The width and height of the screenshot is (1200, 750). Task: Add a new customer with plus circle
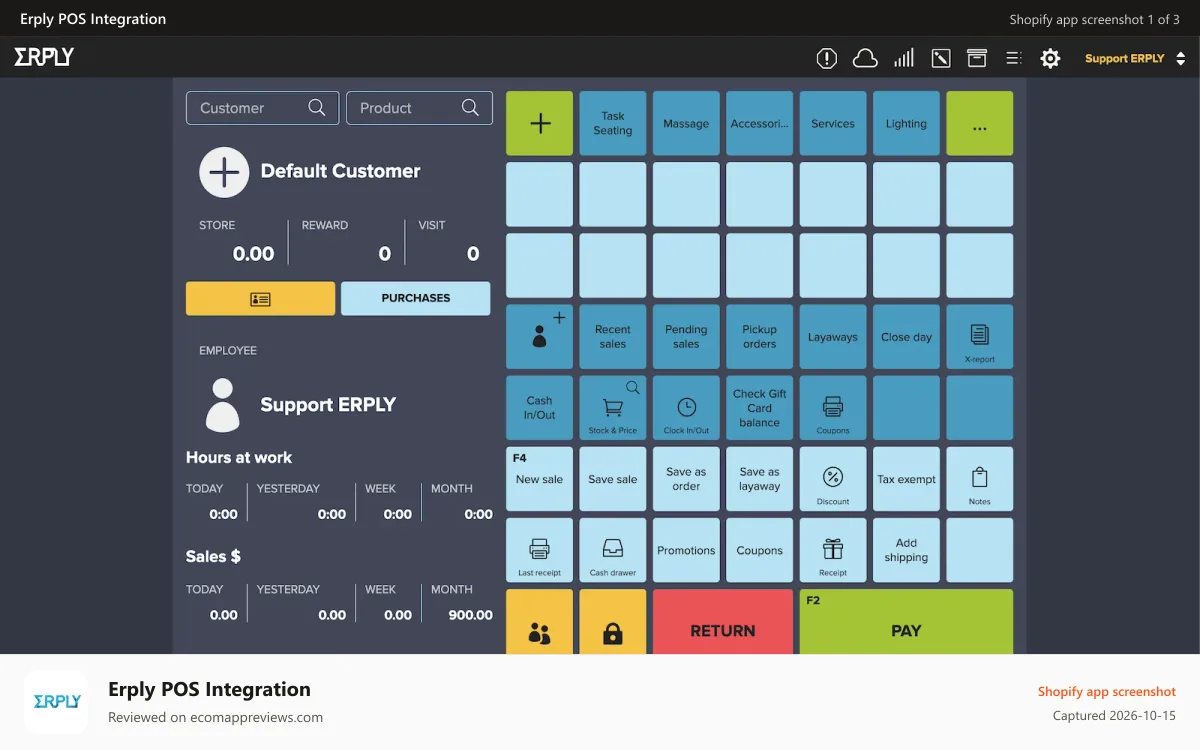point(224,172)
